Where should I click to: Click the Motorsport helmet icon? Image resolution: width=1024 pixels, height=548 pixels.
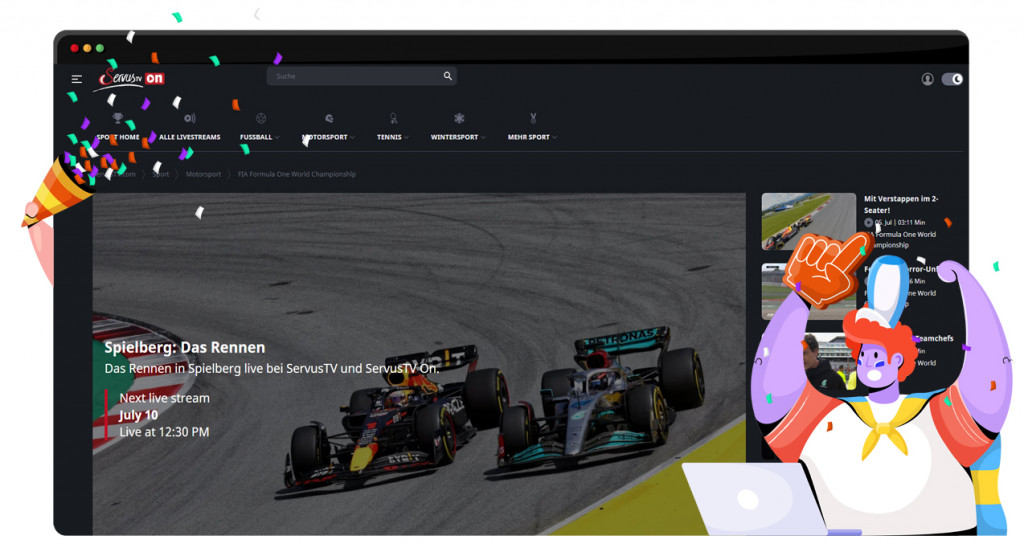328,118
